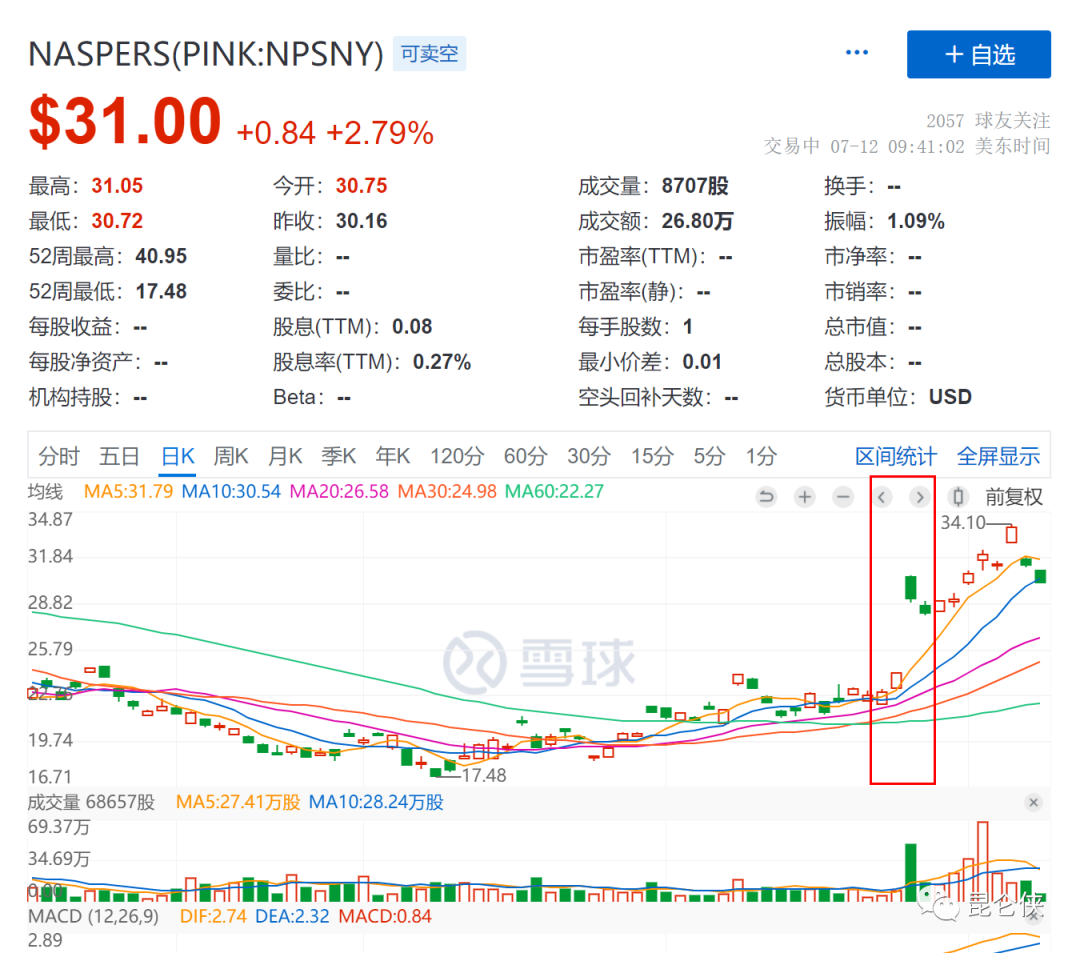Zoom in the chart with plus icon

(x=805, y=497)
